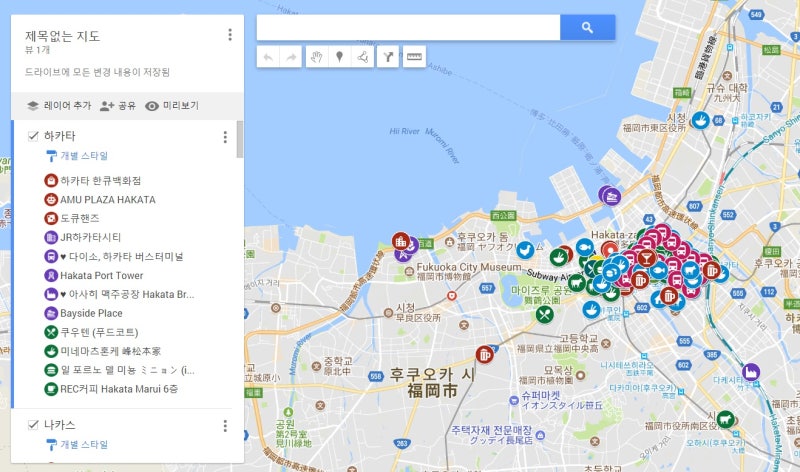Image resolution: width=800 pixels, height=472 pixels.
Task: Select REC커피 Hakata Marui 6층 list item
Action: 119,389
